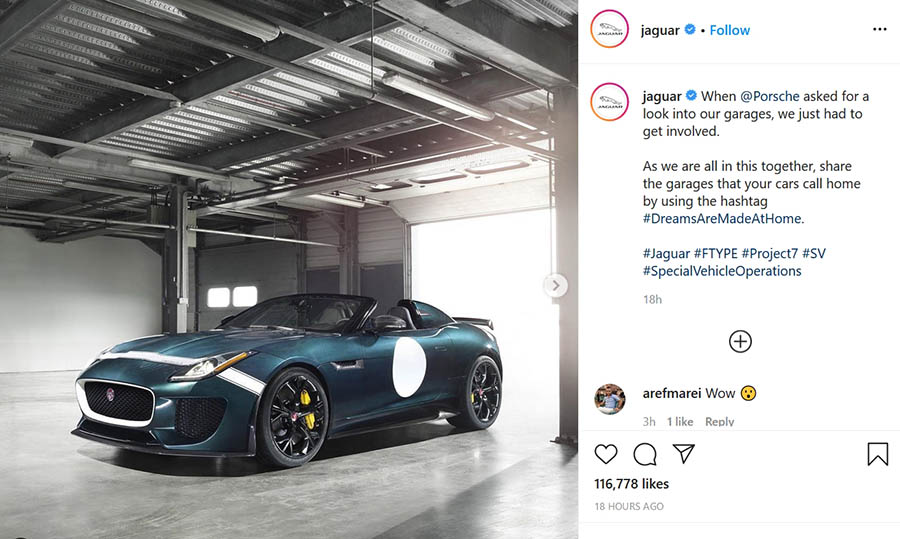
Task: Click the 1 like count on comment
Action: coord(680,421)
